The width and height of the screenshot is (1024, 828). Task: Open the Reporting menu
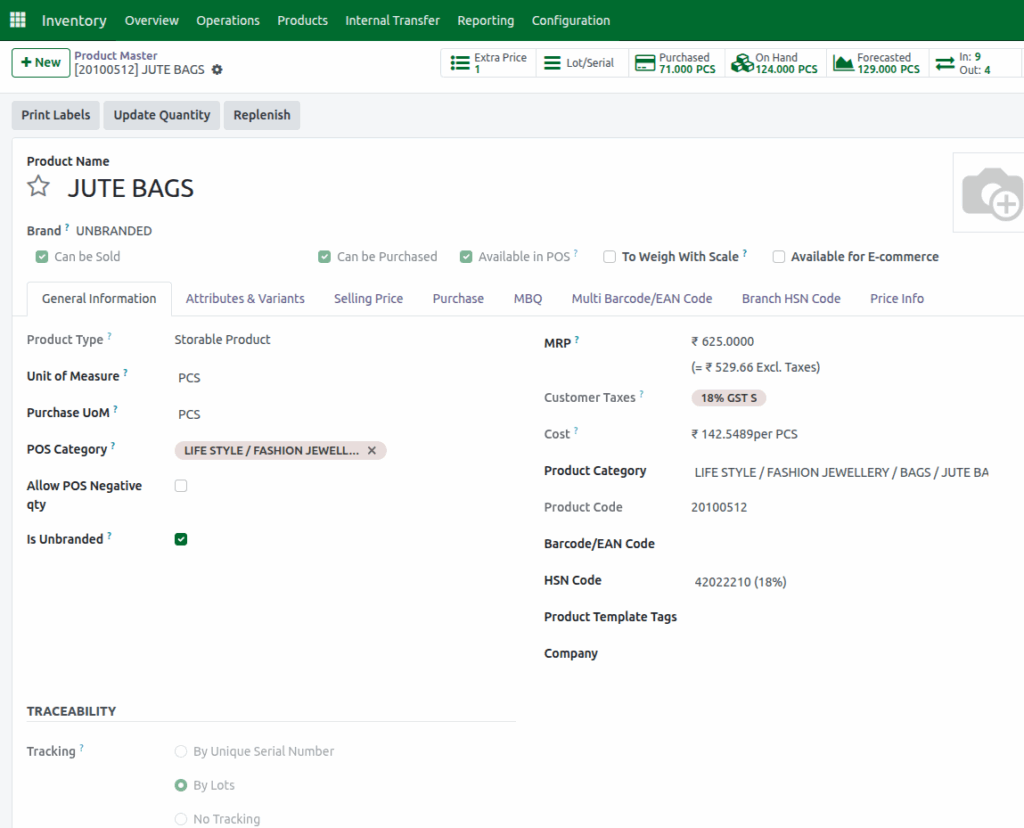point(485,20)
